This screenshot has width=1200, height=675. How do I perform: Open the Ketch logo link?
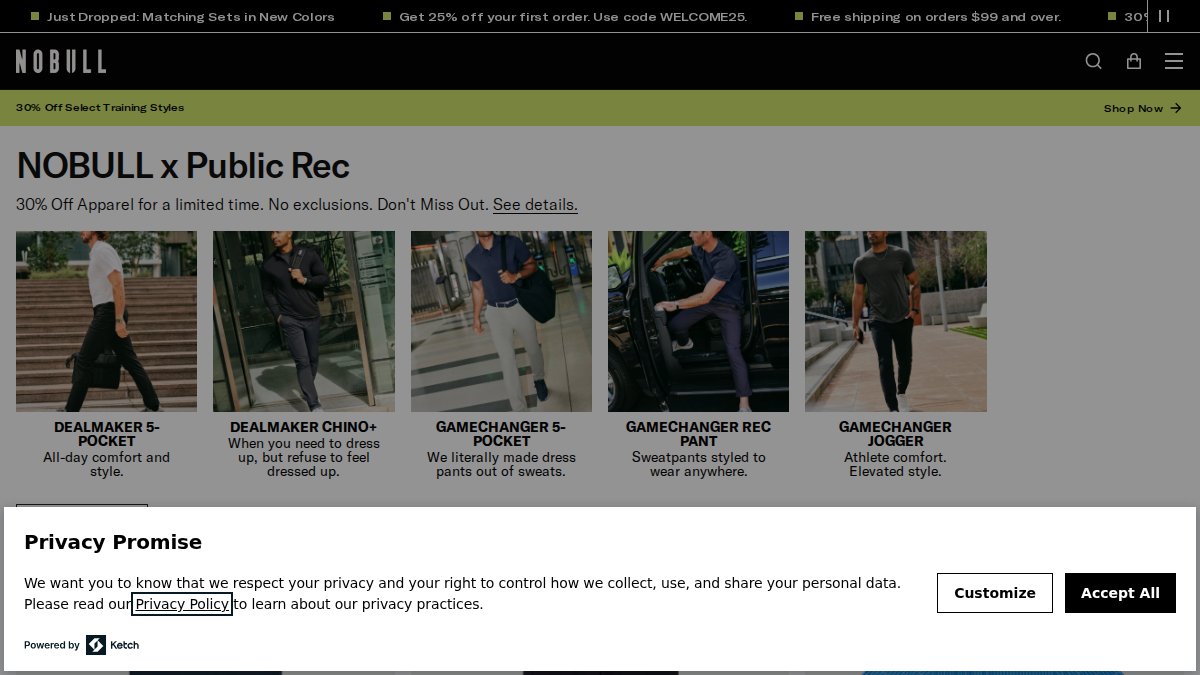pos(113,645)
